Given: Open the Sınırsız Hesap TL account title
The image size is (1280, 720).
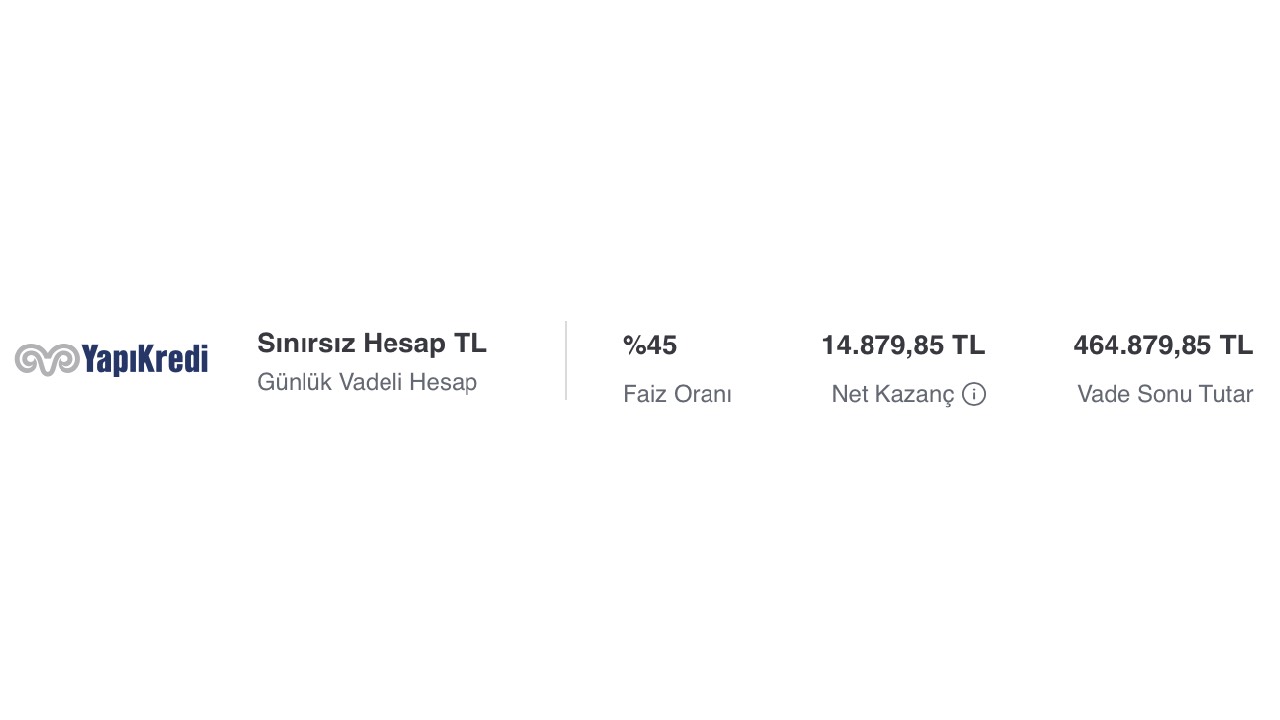Looking at the screenshot, I should 371,343.
